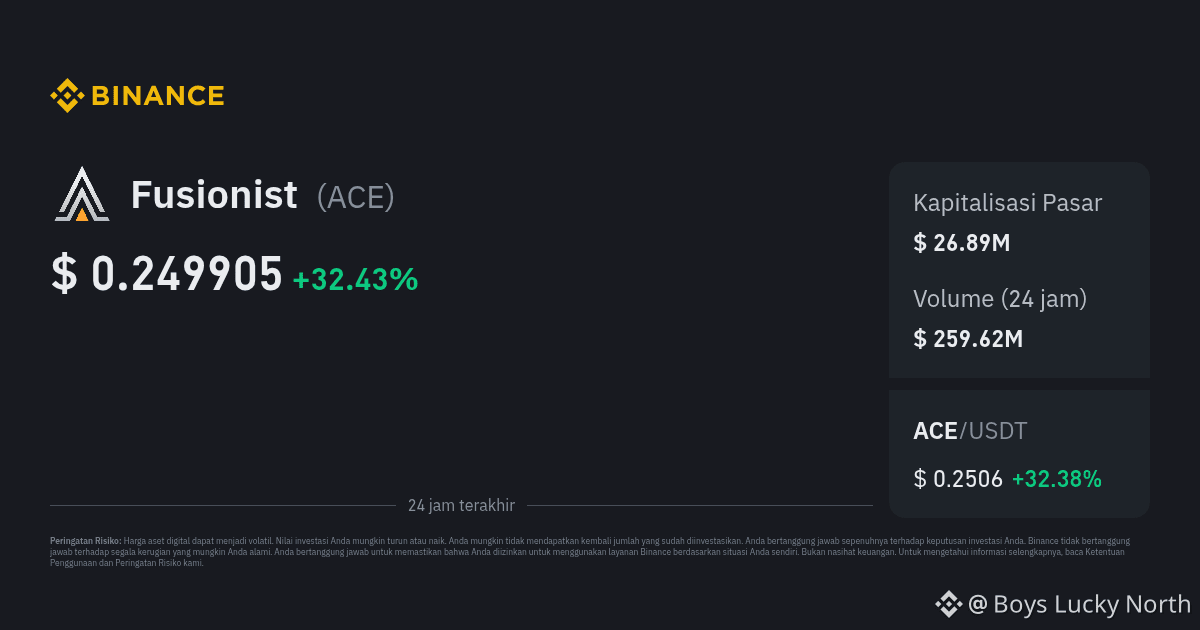Click the $ 259.62M volume value
The width and height of the screenshot is (1200, 630).
tap(968, 338)
